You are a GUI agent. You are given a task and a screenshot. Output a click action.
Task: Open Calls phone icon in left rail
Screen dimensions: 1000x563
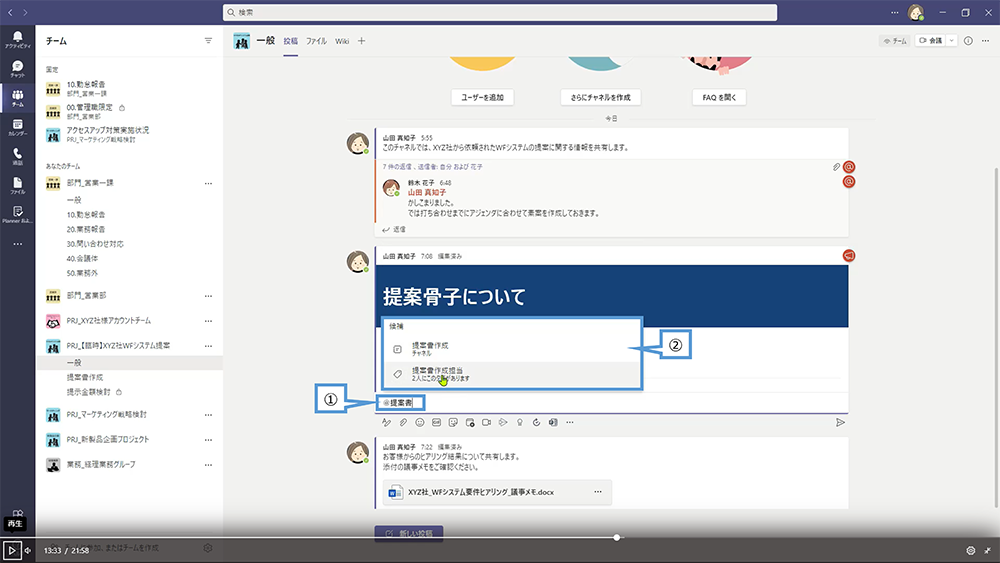[17, 156]
